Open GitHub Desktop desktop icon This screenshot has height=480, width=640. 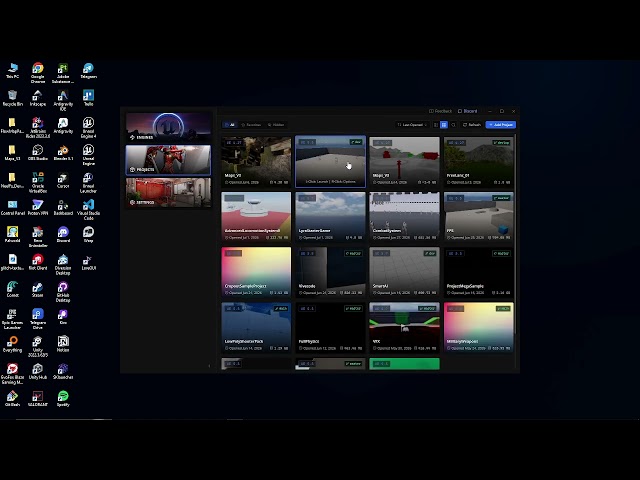[63, 291]
